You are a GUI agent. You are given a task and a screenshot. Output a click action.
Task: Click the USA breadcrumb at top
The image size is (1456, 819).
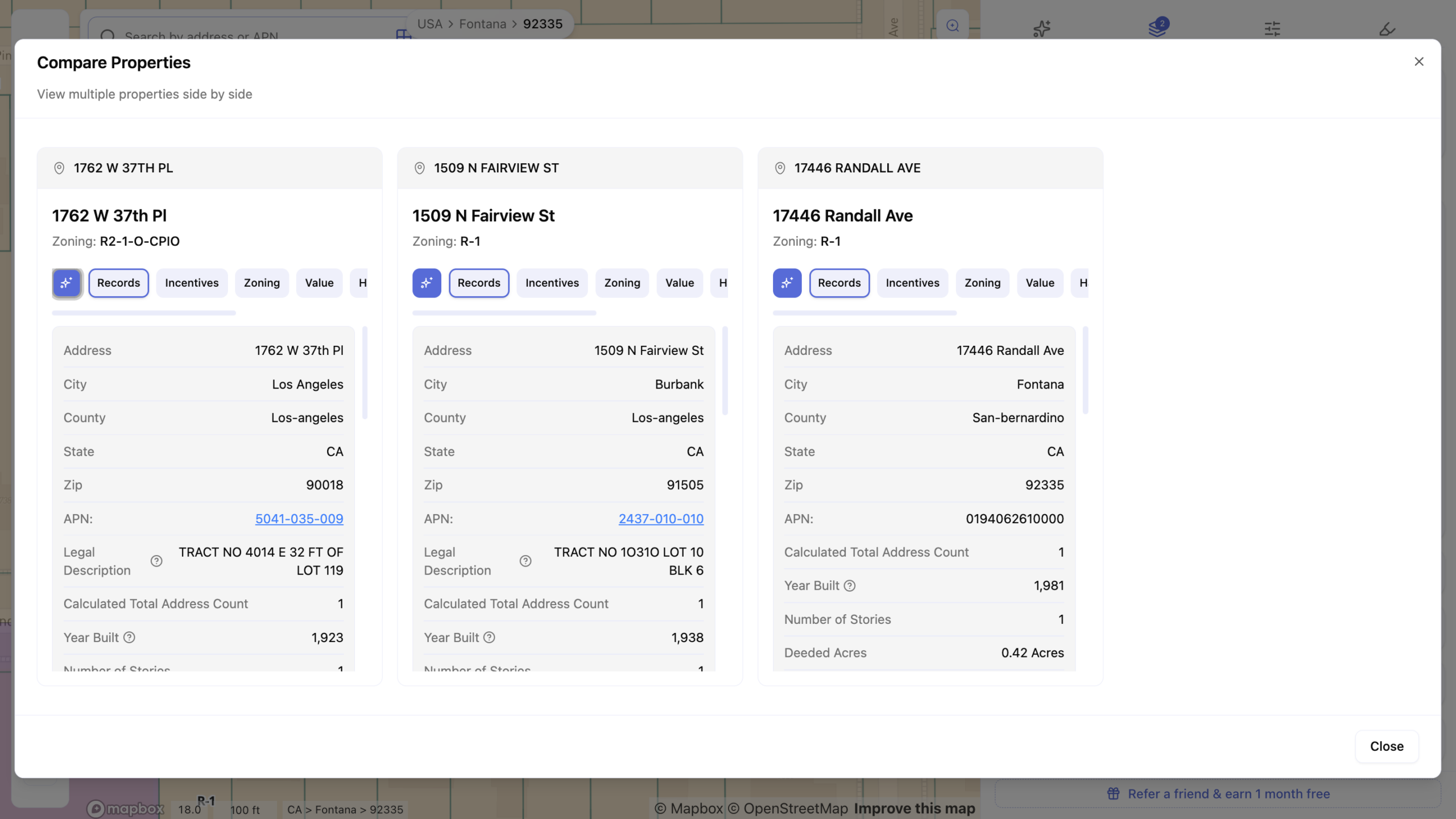[429, 24]
